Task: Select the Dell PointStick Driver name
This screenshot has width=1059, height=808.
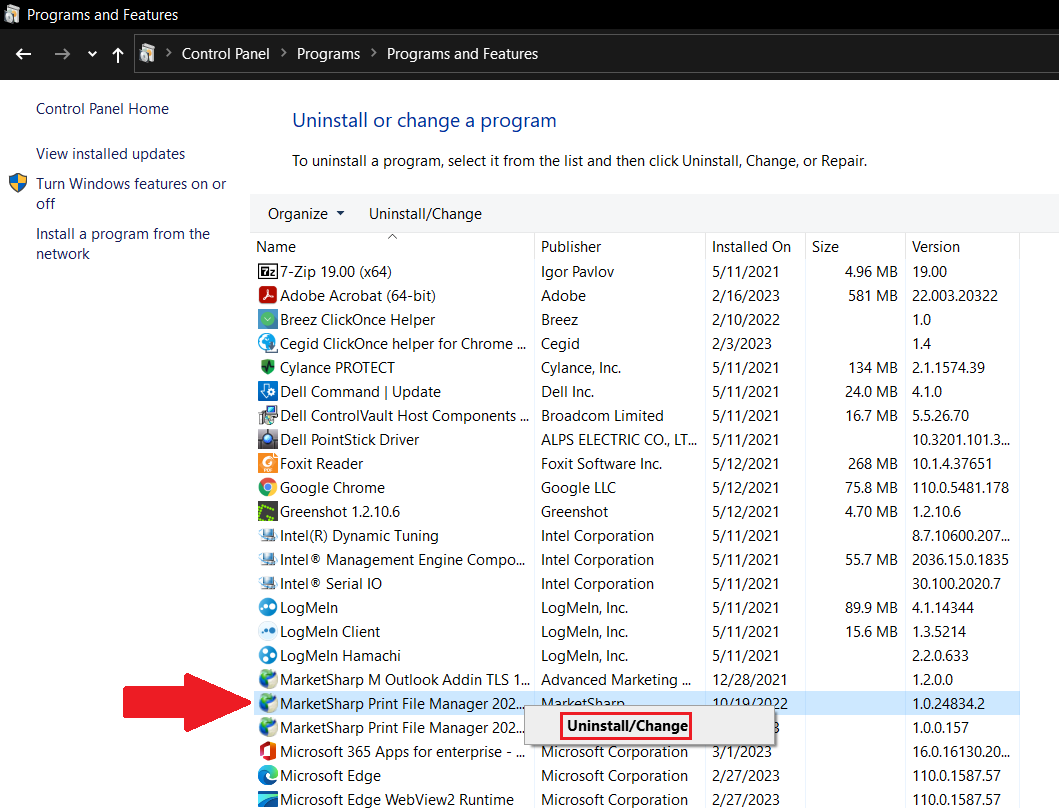Action: tap(349, 440)
